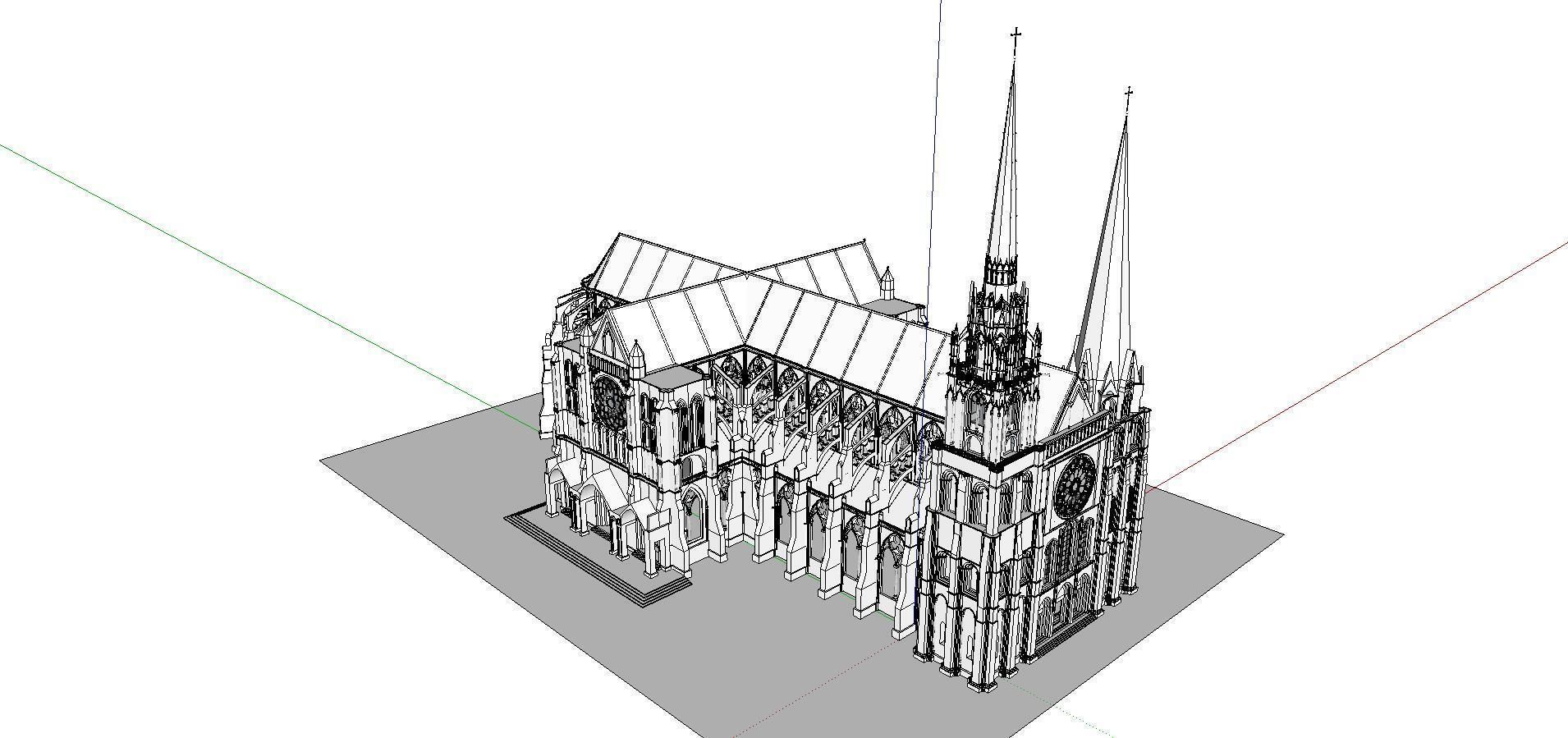This screenshot has height=738, width=1568.
Task: Select the stepped stairs at the transept entrance
Action: pyautogui.click(x=598, y=557)
